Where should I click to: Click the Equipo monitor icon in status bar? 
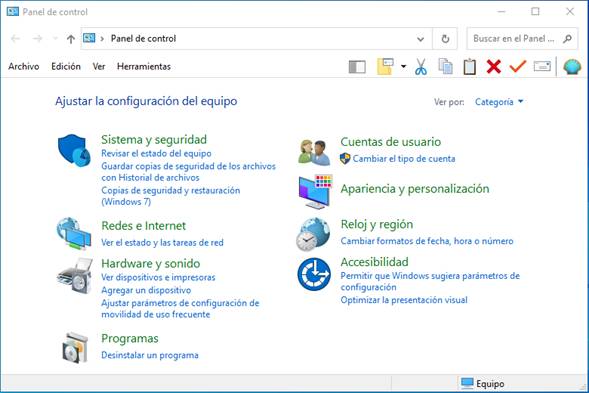(467, 383)
